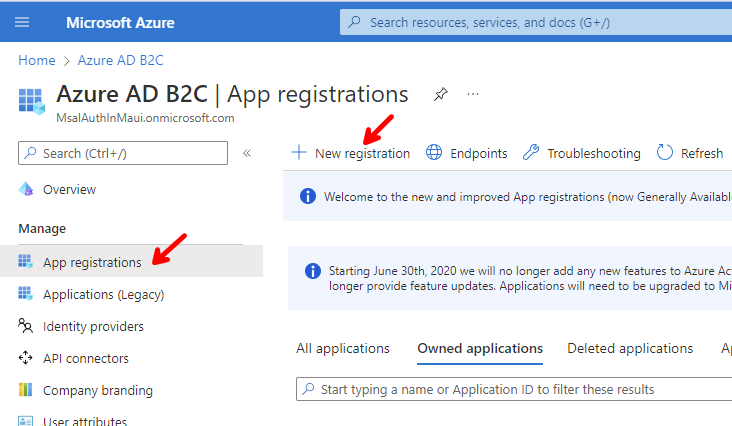Screen dimensions: 732x426
Task: Click the Identity providers people icon
Action: (x=25, y=326)
